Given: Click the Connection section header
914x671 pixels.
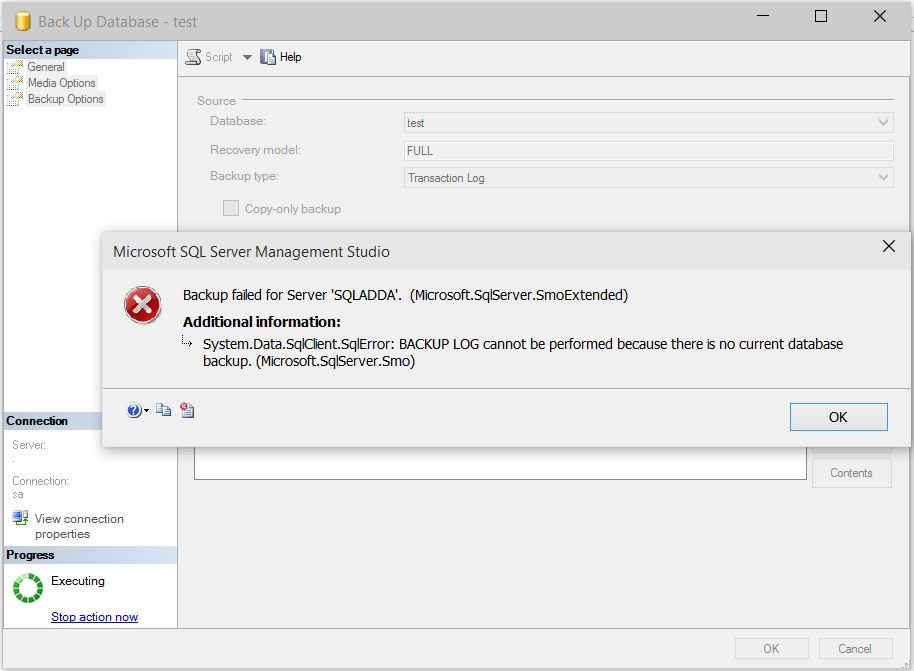Looking at the screenshot, I should click(54, 421).
